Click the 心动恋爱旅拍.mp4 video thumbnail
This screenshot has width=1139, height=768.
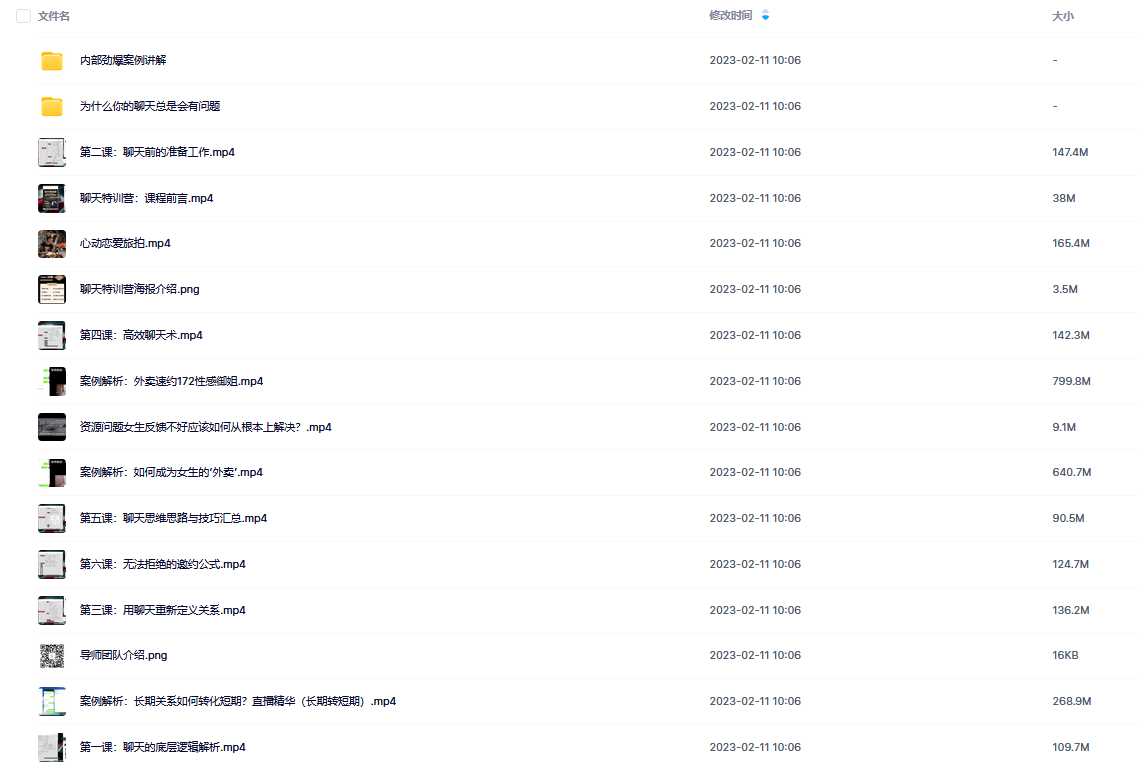pos(52,243)
